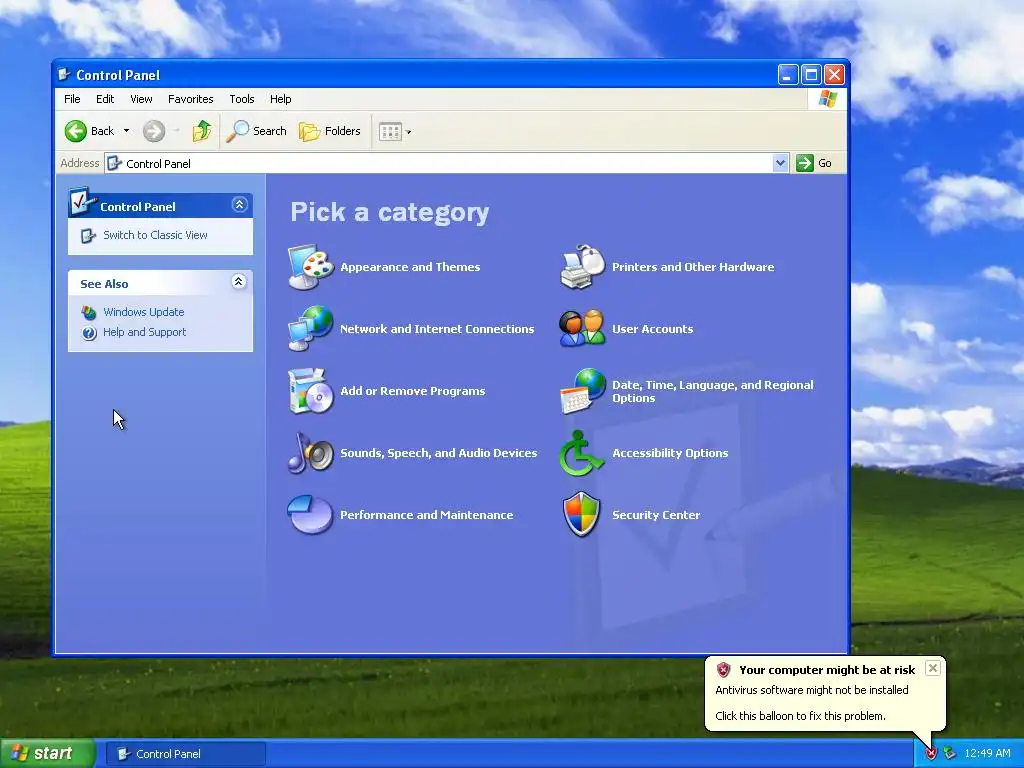Viewport: 1024px width, 768px height.
Task: Click the Sounds, Speech, and Audio Devices link
Action: click(439, 453)
